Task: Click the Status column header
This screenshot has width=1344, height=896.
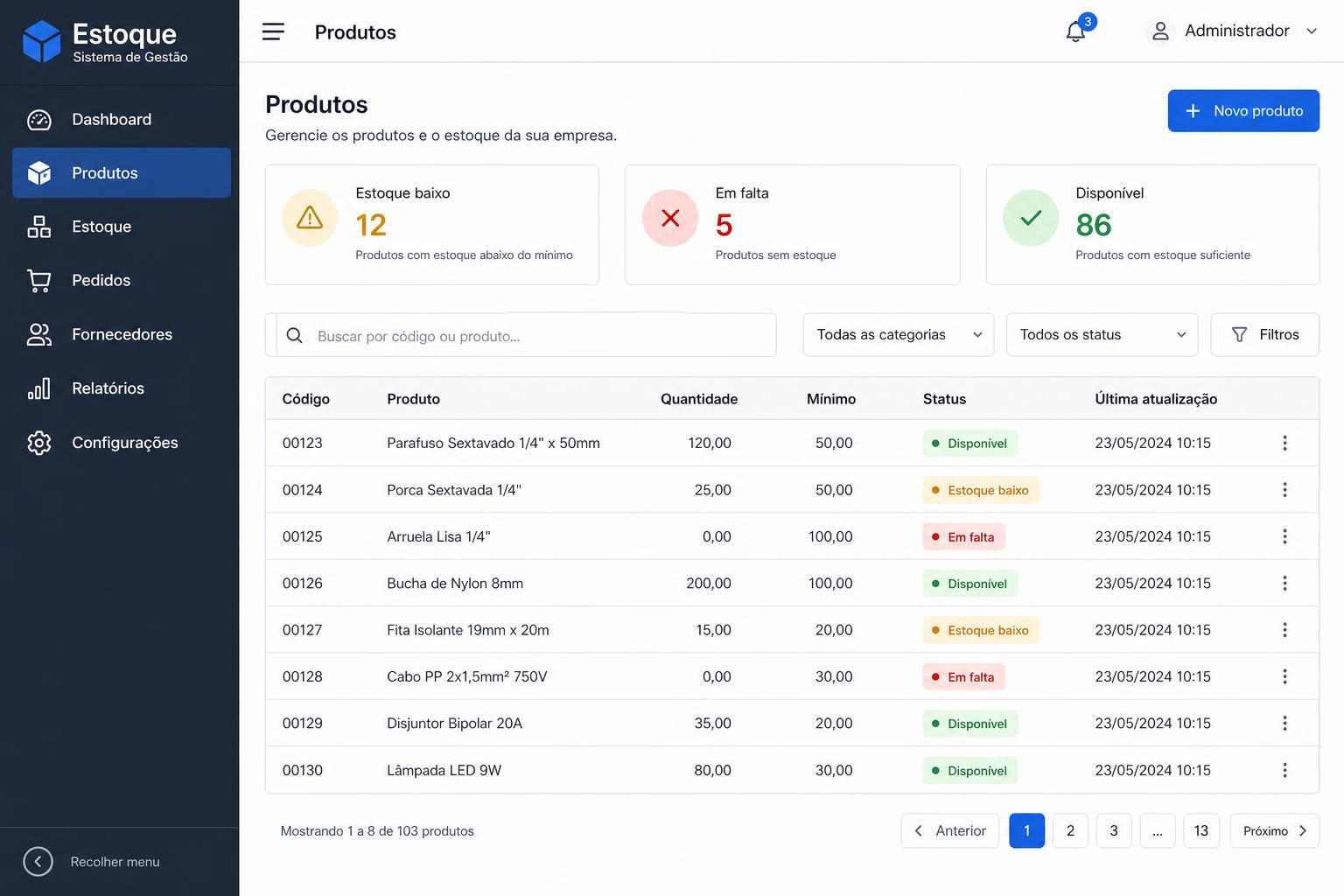Action: (944, 399)
